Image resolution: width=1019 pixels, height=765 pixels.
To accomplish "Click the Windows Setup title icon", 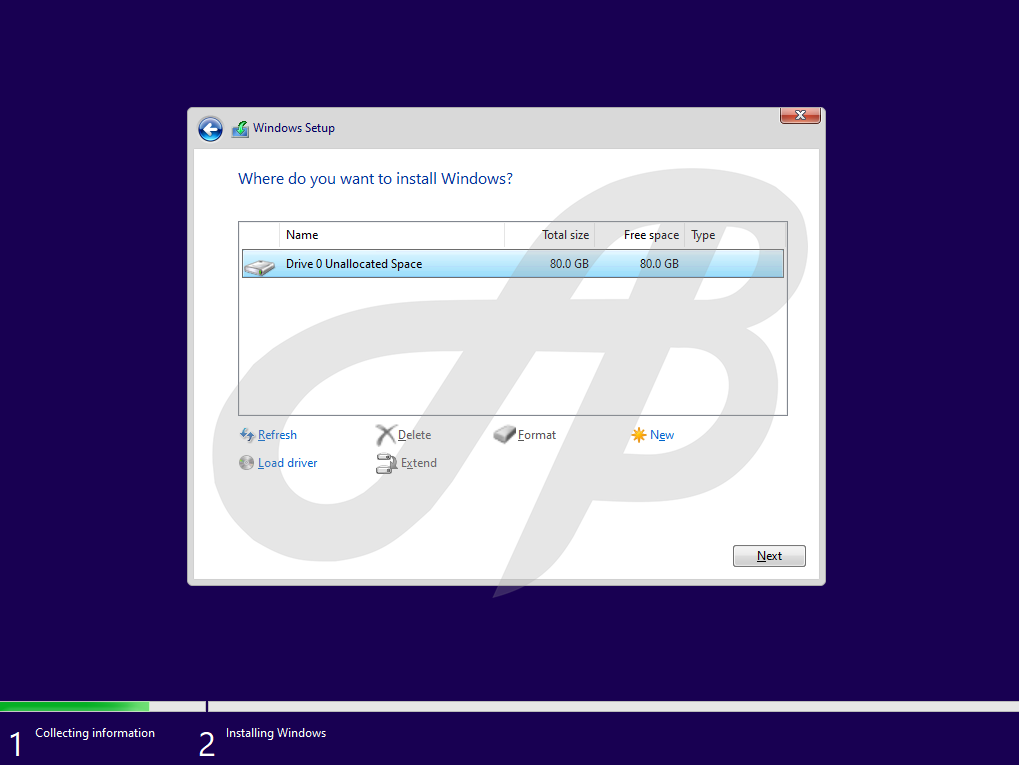I will [x=240, y=129].
